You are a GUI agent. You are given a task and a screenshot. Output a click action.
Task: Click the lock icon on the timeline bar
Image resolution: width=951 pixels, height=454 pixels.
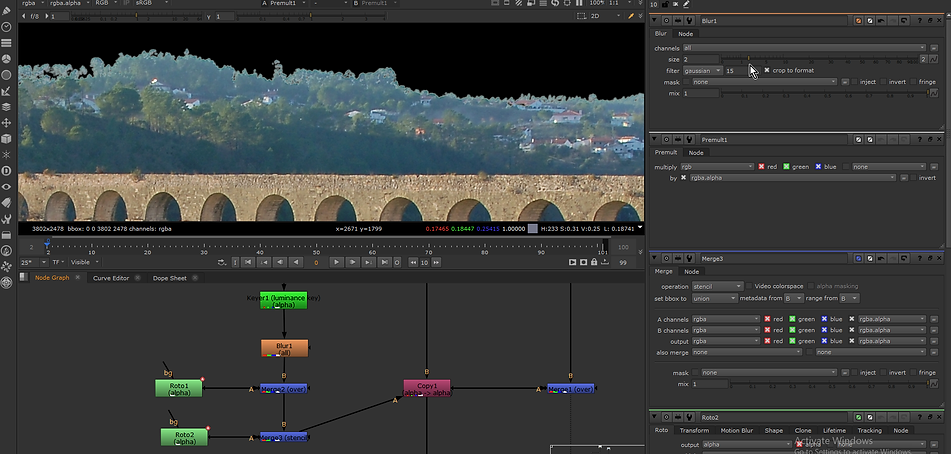pos(594,262)
